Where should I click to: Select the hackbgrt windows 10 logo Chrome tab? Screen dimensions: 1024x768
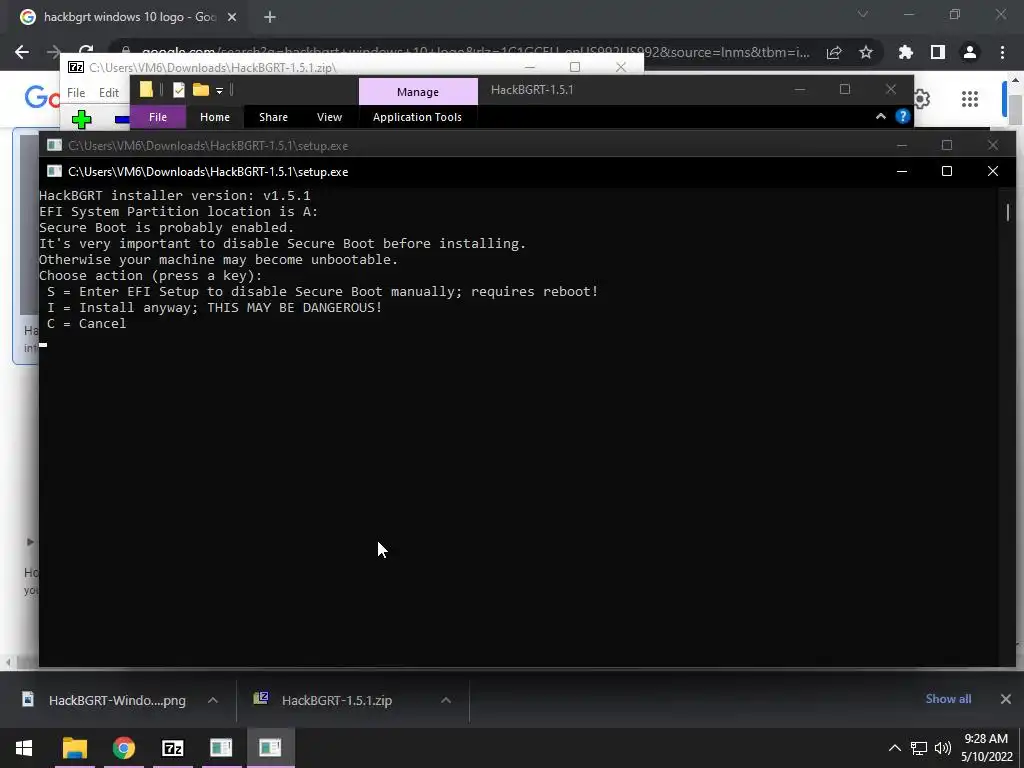coord(129,17)
